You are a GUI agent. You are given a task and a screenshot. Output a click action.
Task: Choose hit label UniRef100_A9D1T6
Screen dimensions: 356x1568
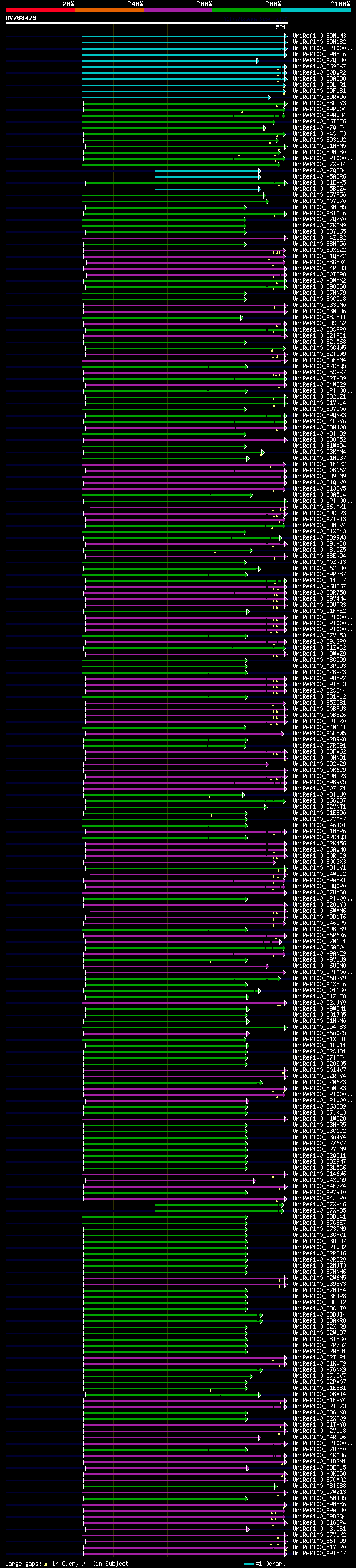[319, 917]
